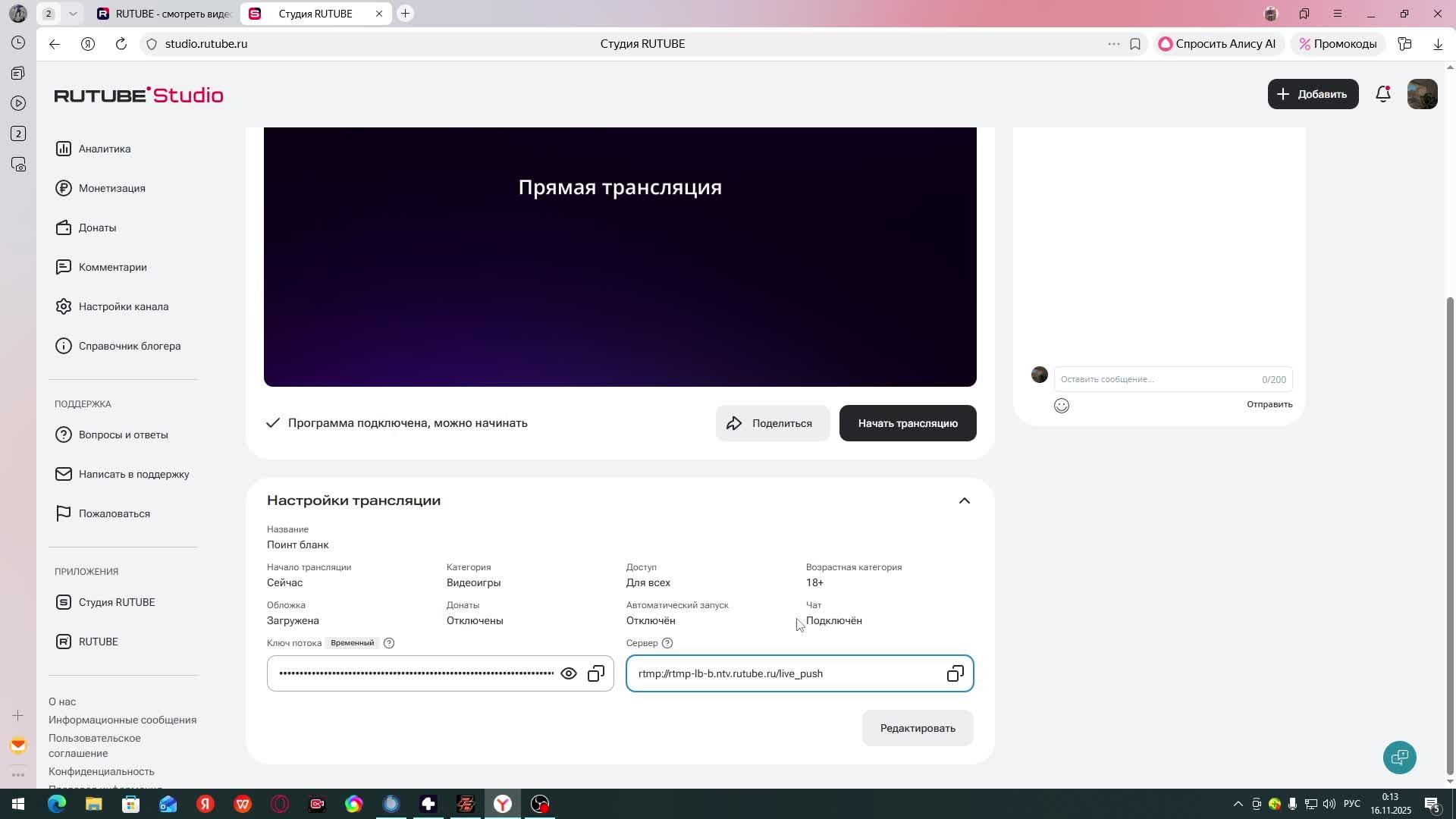1456x819 pixels.
Task: Switch to RUTUBE video browser tab
Action: coord(165,14)
